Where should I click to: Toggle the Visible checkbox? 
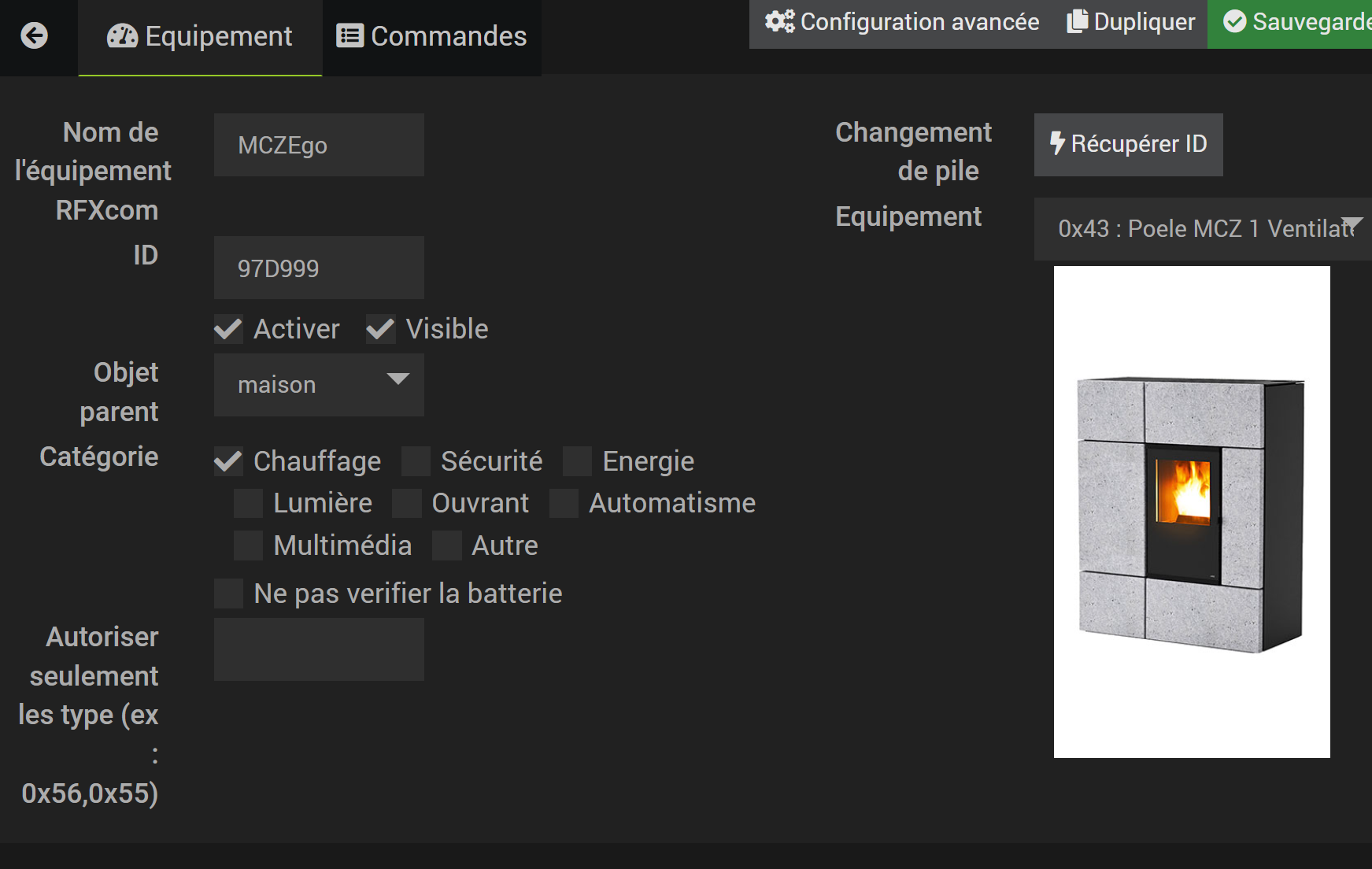(x=381, y=329)
